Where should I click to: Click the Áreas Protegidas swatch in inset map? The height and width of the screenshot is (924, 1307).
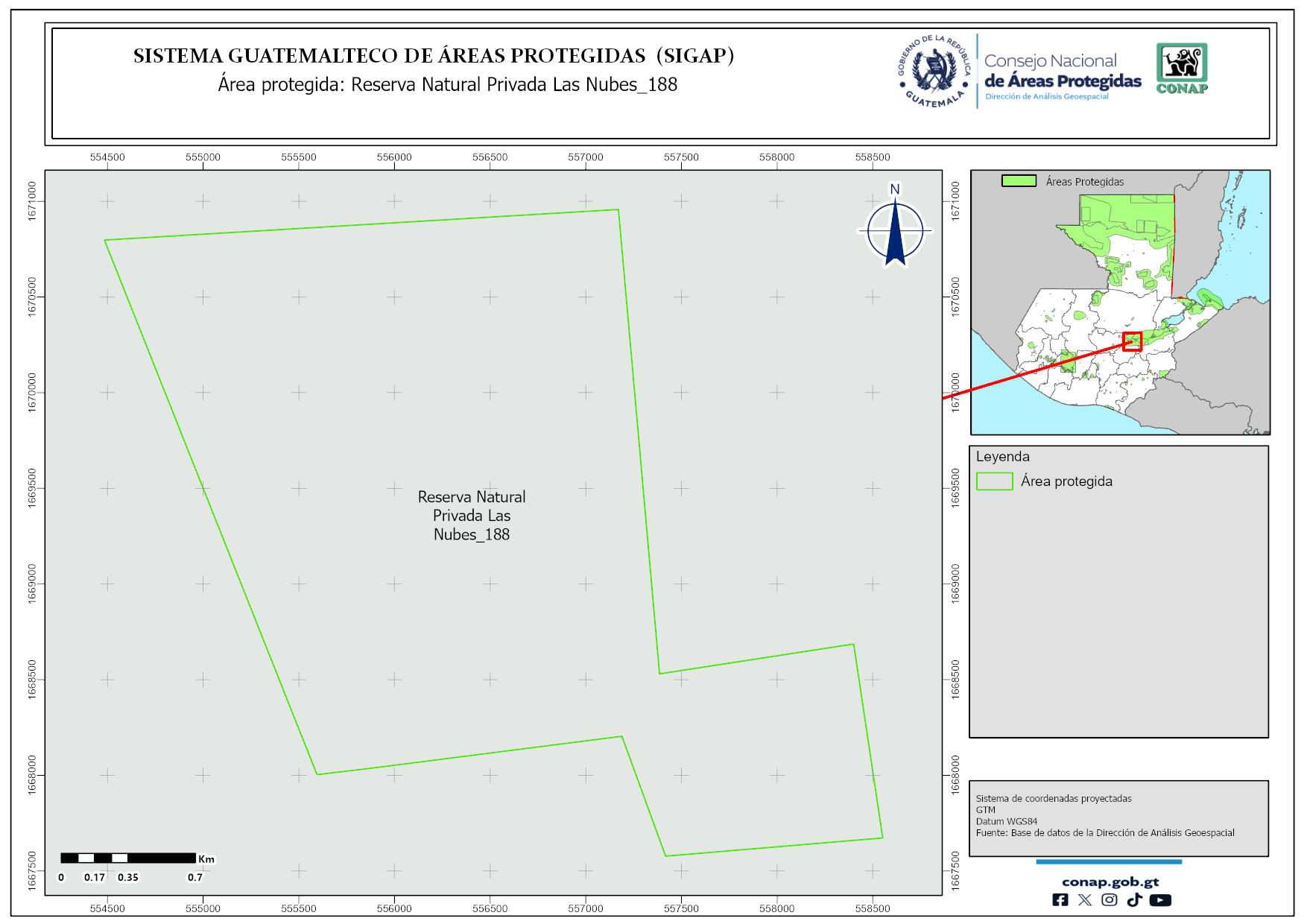click(x=1019, y=181)
